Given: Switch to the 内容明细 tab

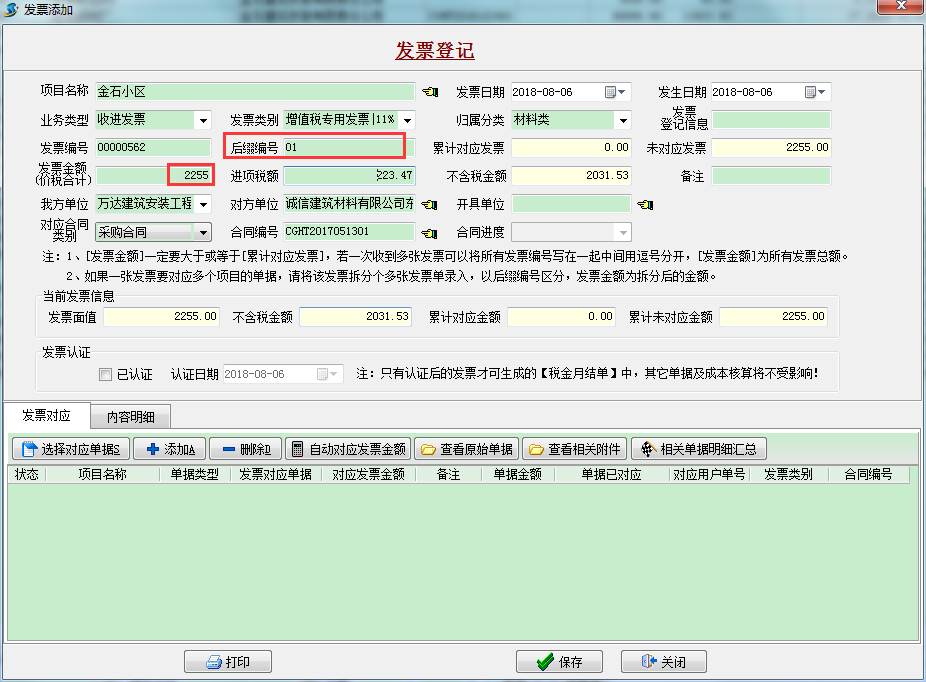Looking at the screenshot, I should (131, 417).
